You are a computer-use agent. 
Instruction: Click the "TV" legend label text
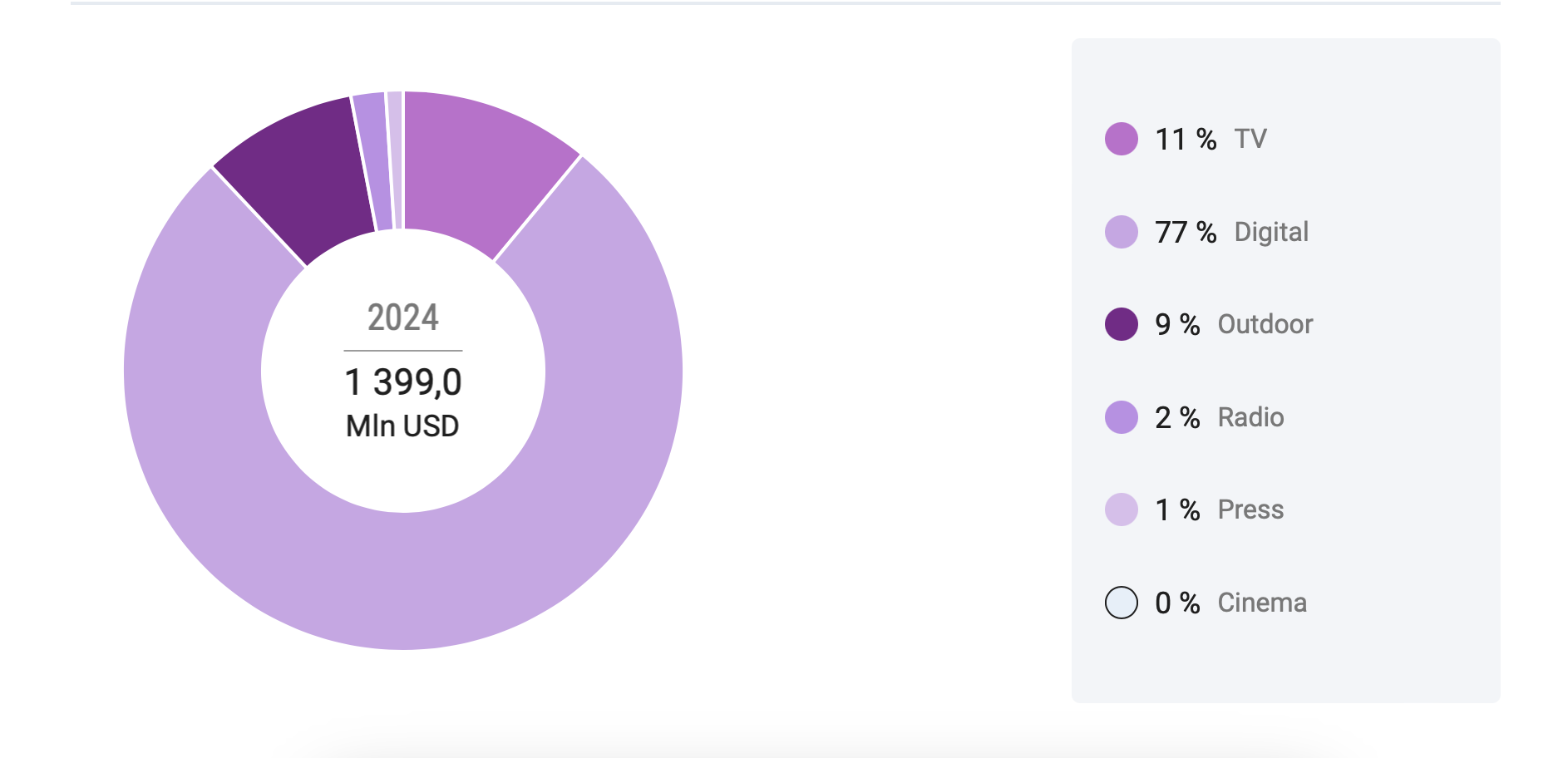click(1250, 139)
